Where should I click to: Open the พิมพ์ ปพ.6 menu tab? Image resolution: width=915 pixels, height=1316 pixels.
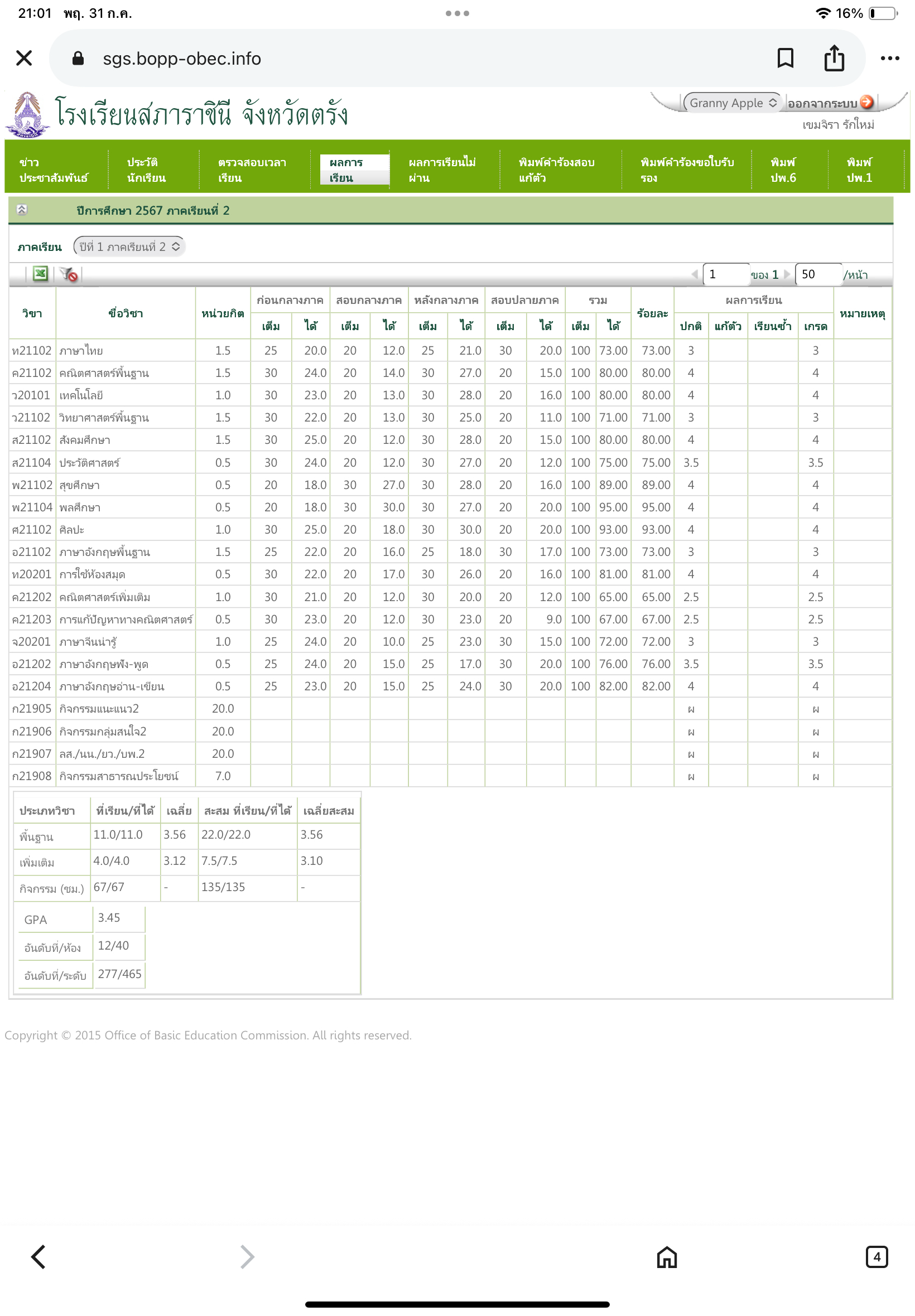coord(783,170)
